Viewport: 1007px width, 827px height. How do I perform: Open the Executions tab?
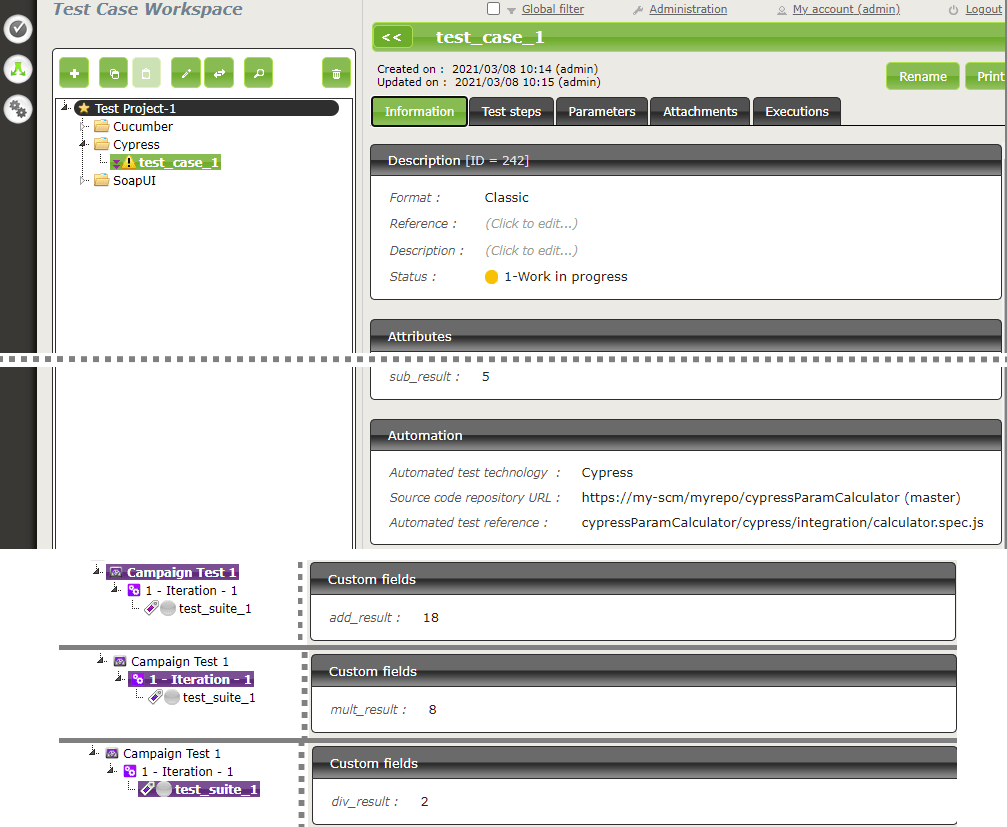[x=796, y=111]
